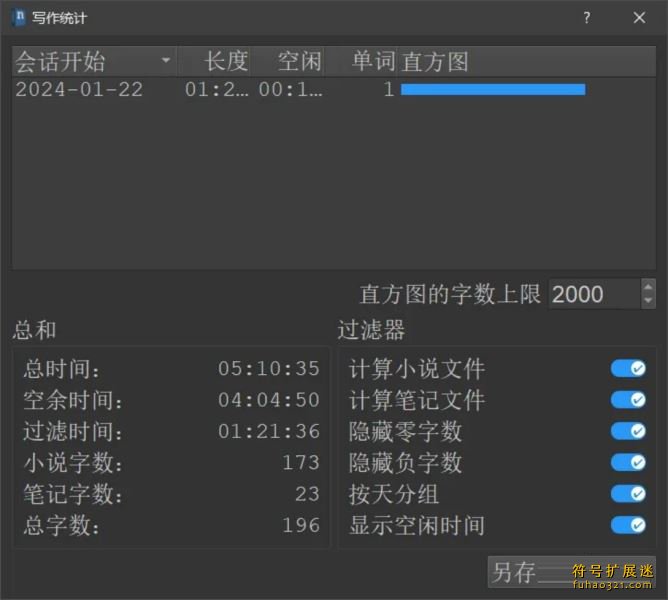This screenshot has height=600, width=668.
Task: Open the help question mark button
Action: (x=587, y=17)
